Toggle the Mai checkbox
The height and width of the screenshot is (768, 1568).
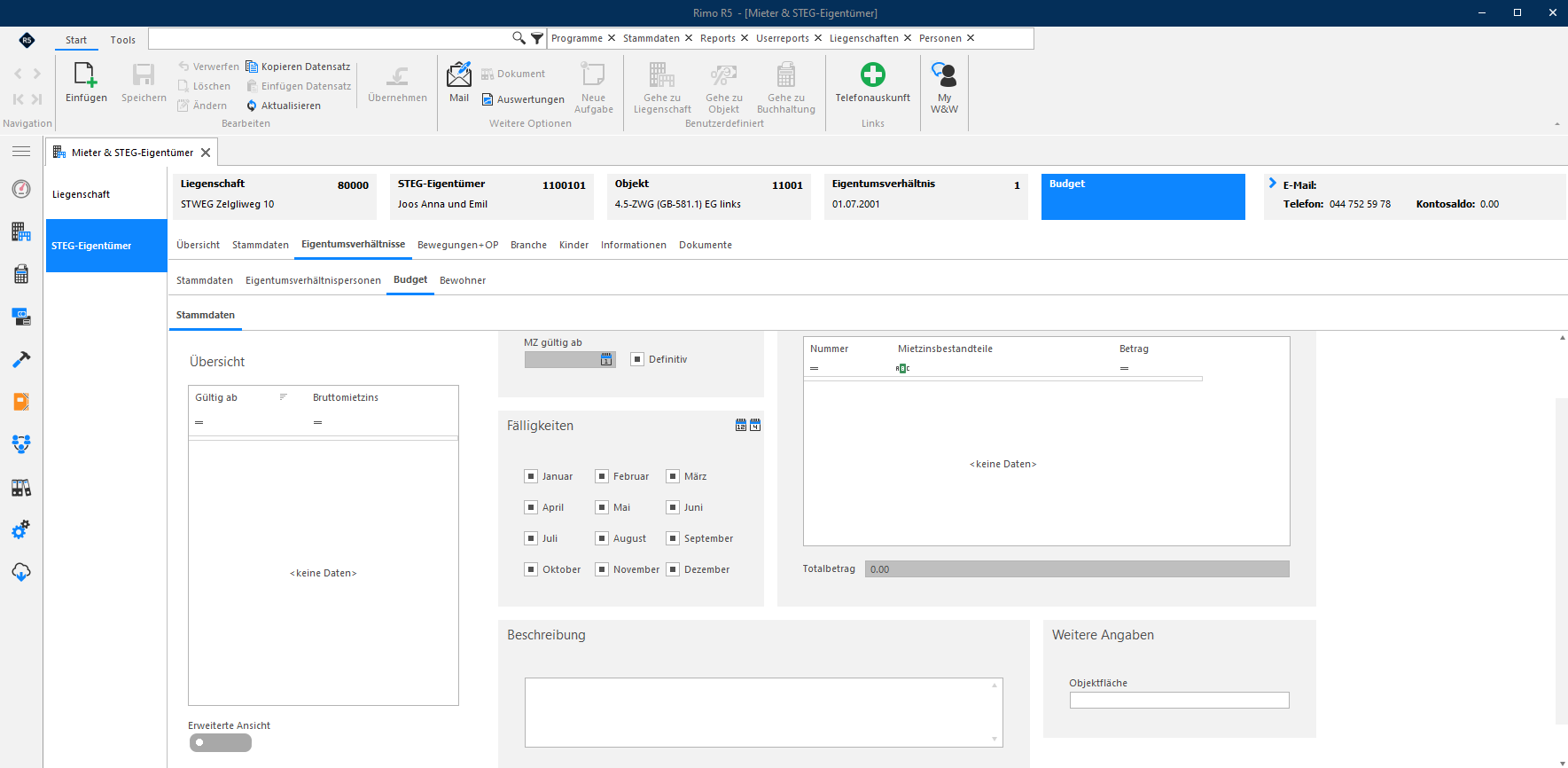click(602, 507)
